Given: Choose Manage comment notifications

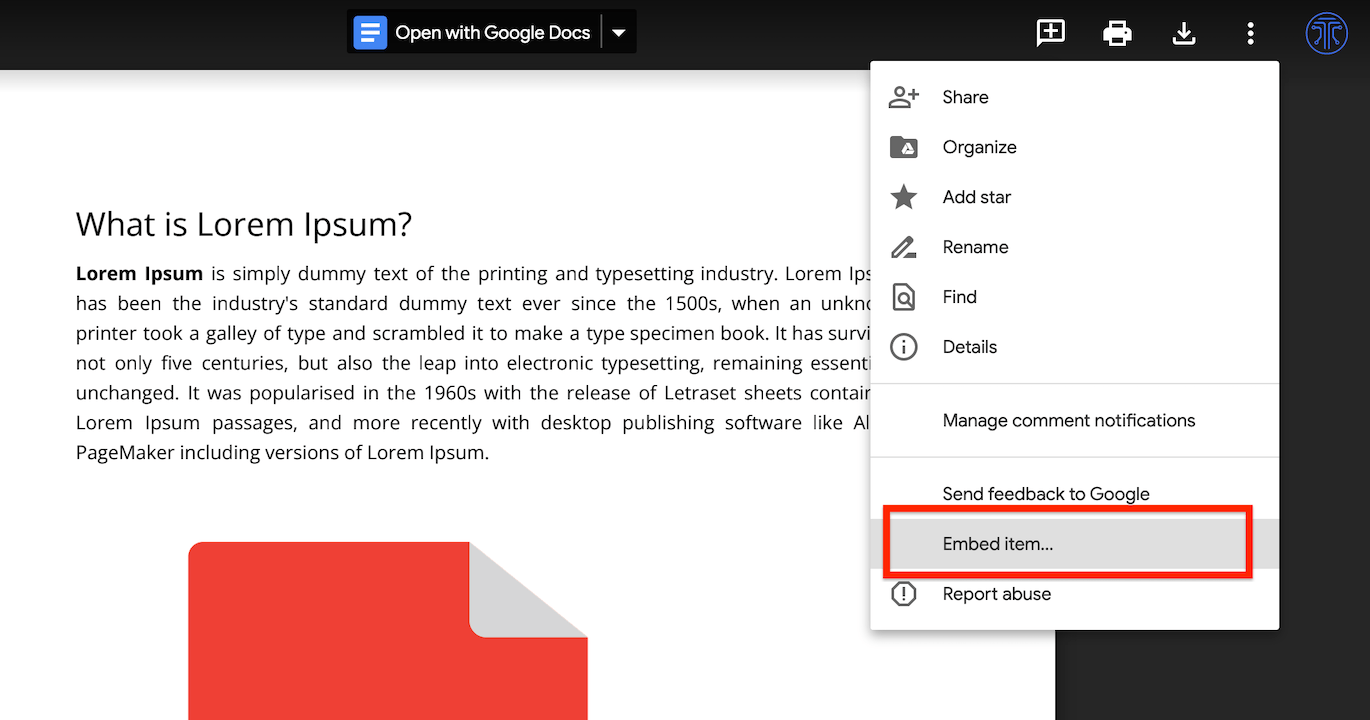Looking at the screenshot, I should pyautogui.click(x=1068, y=420).
